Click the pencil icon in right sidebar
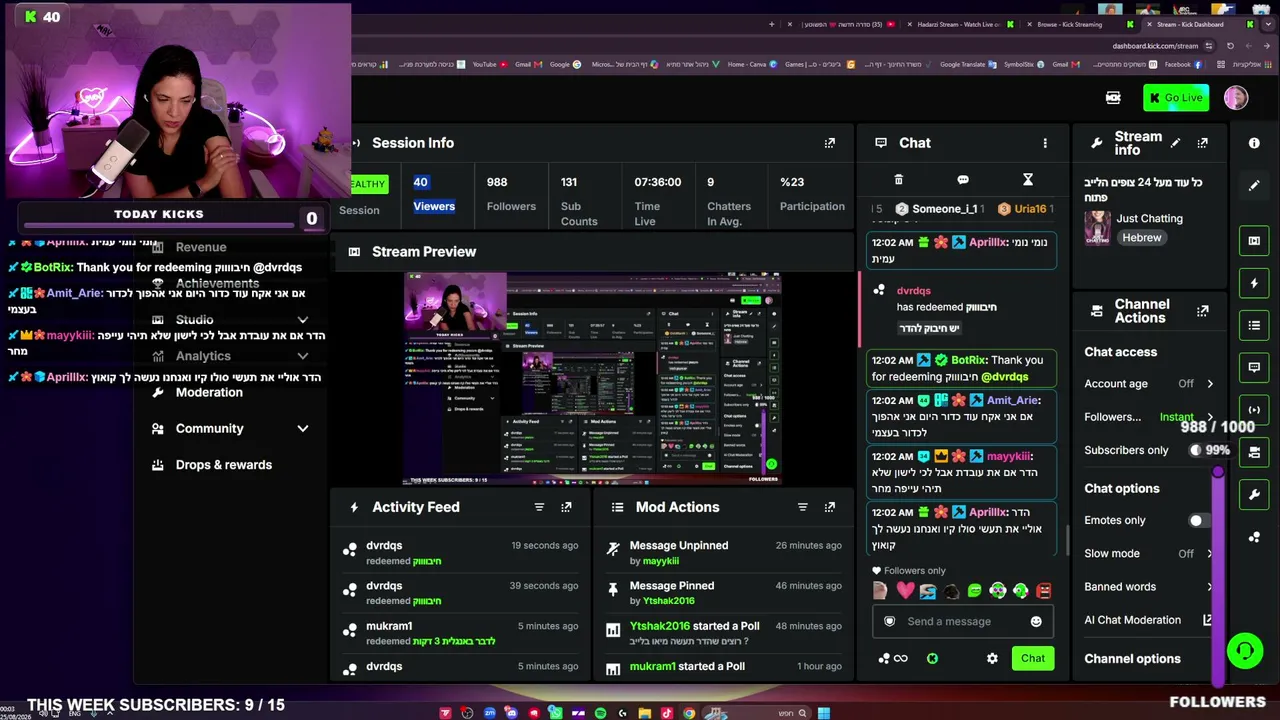The height and width of the screenshot is (720, 1280). [x=1254, y=185]
